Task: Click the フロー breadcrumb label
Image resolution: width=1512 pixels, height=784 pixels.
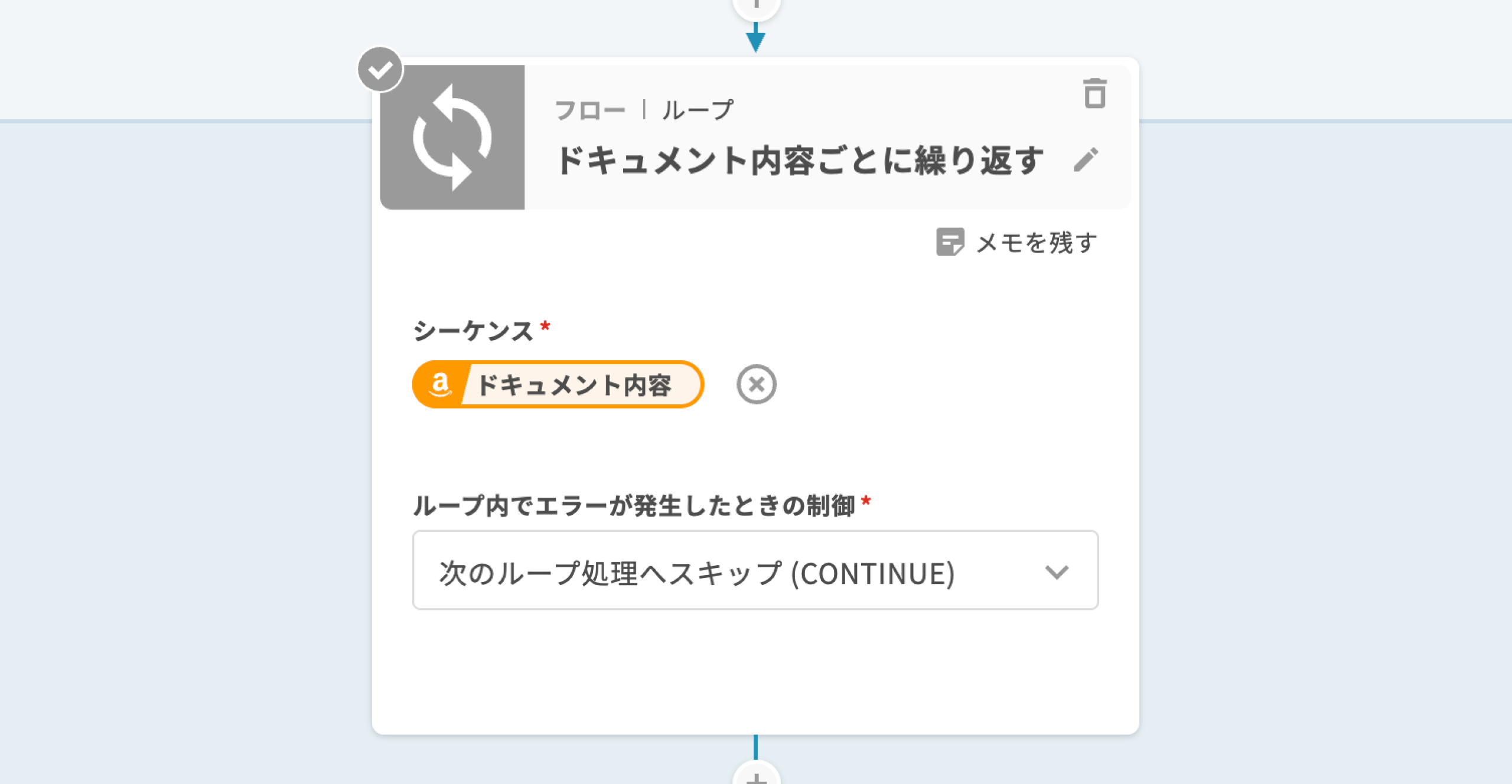Action: tap(589, 110)
